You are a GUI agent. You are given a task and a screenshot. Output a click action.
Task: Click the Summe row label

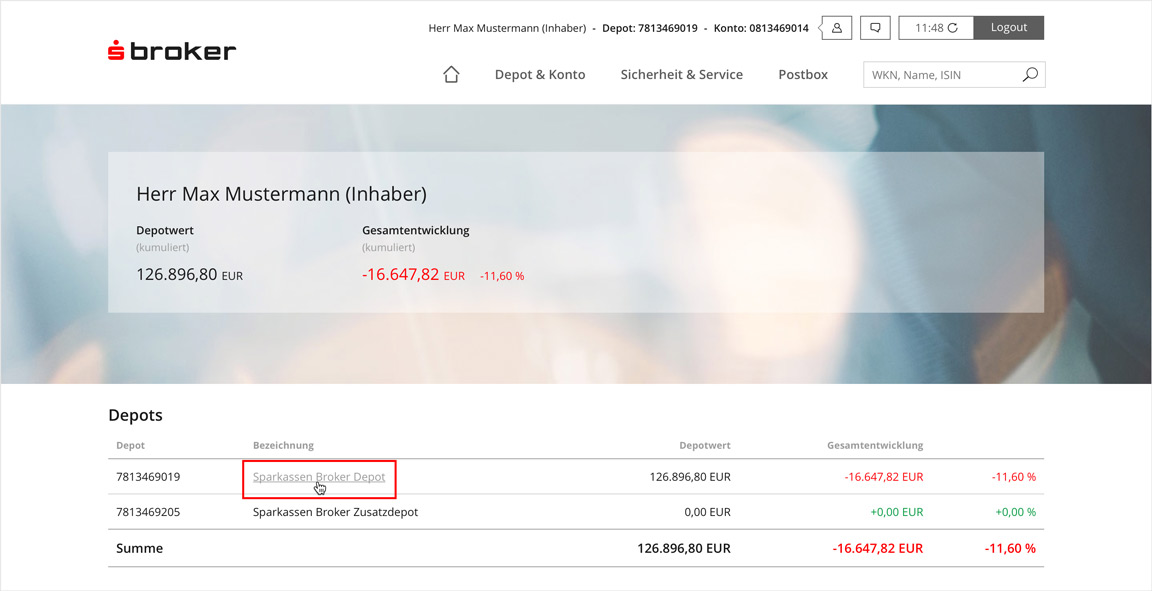(140, 548)
